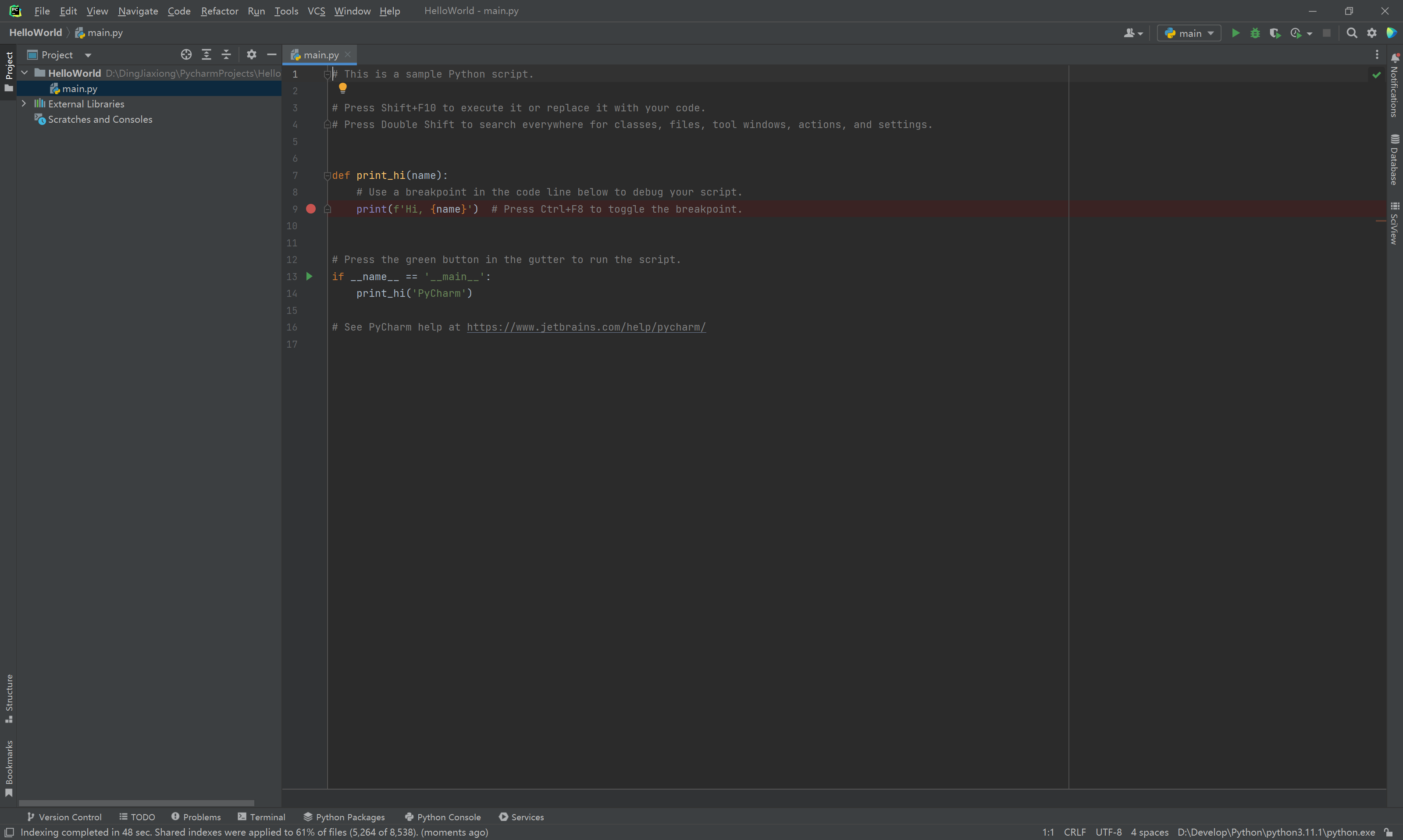Open Search Everywhere
Image resolution: width=1403 pixels, height=840 pixels.
point(1352,33)
